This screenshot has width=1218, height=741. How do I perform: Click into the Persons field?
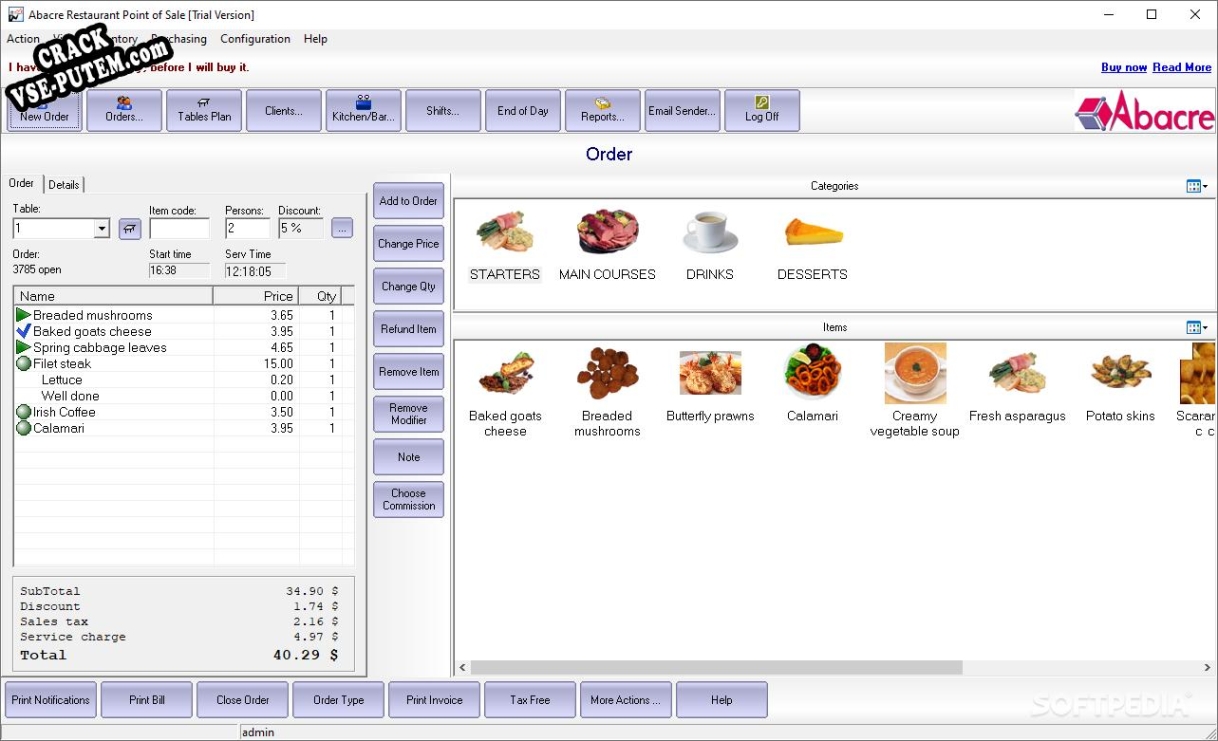(x=247, y=229)
